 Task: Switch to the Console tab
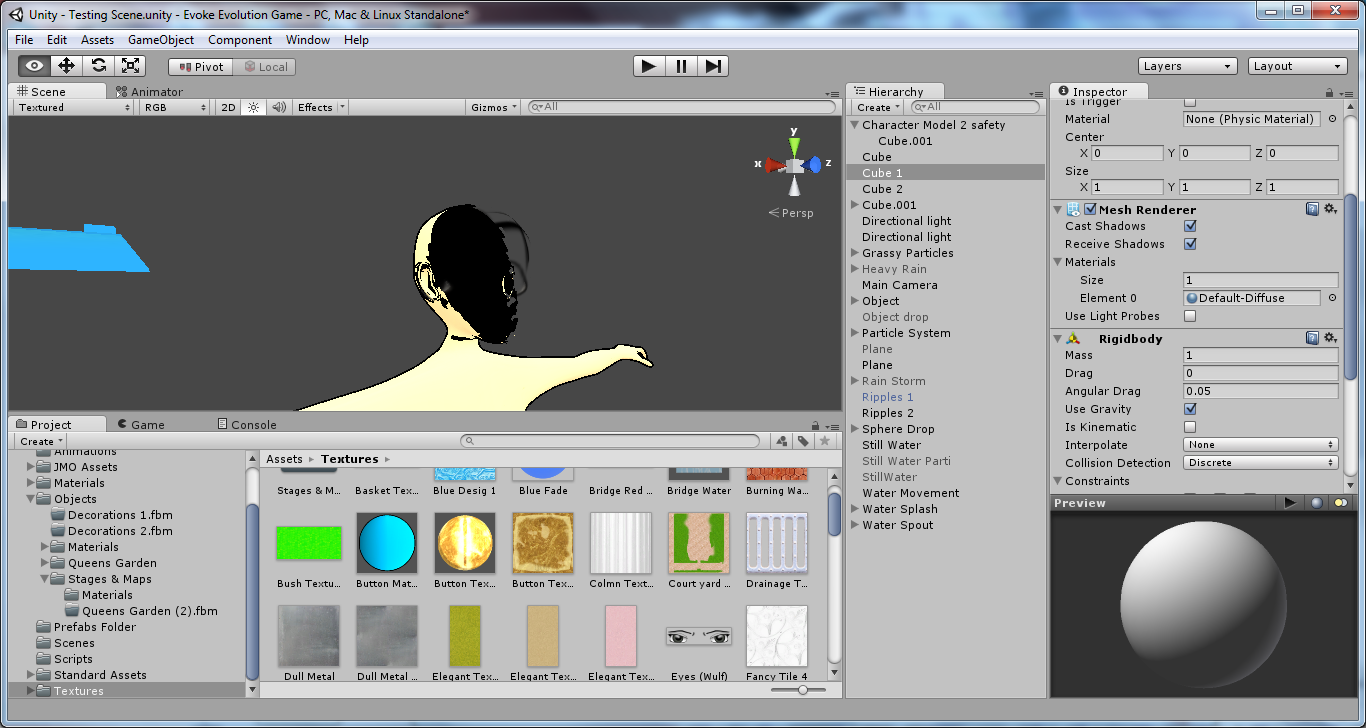click(246, 424)
